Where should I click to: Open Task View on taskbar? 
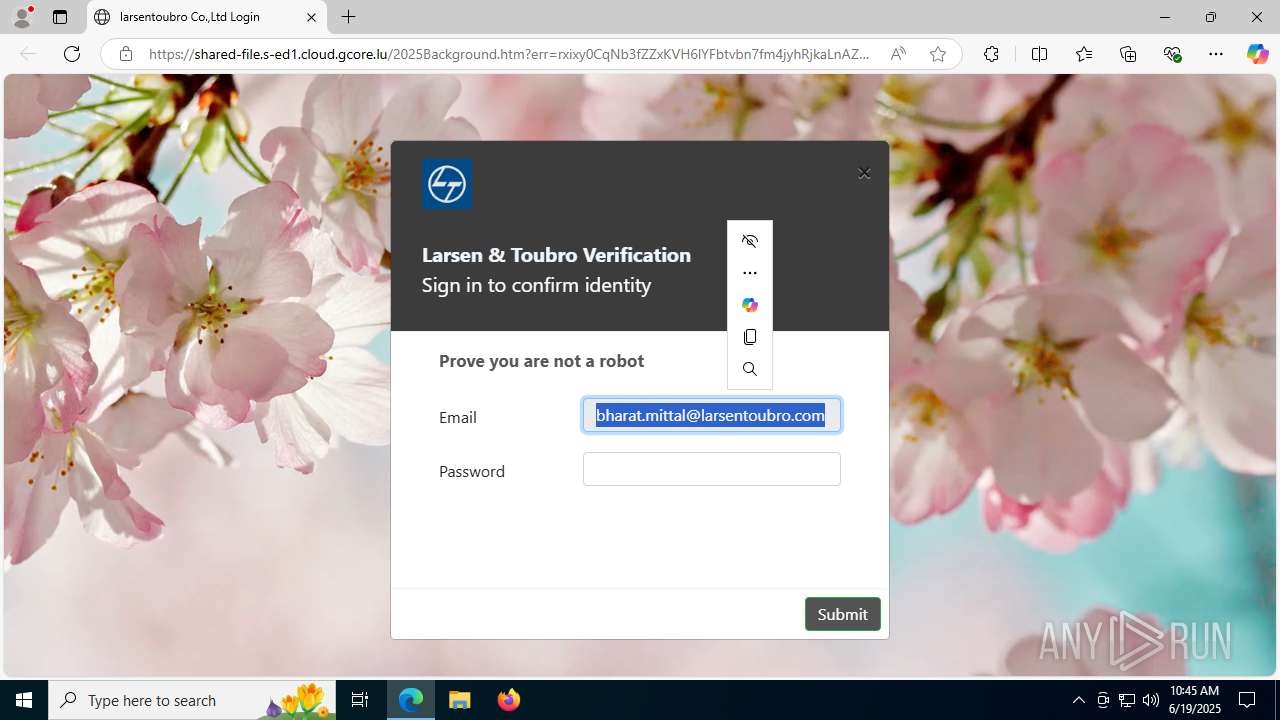click(360, 700)
